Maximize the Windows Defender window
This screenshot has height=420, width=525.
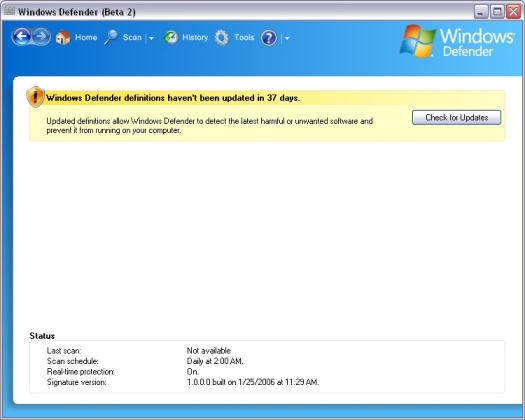[x=497, y=12]
